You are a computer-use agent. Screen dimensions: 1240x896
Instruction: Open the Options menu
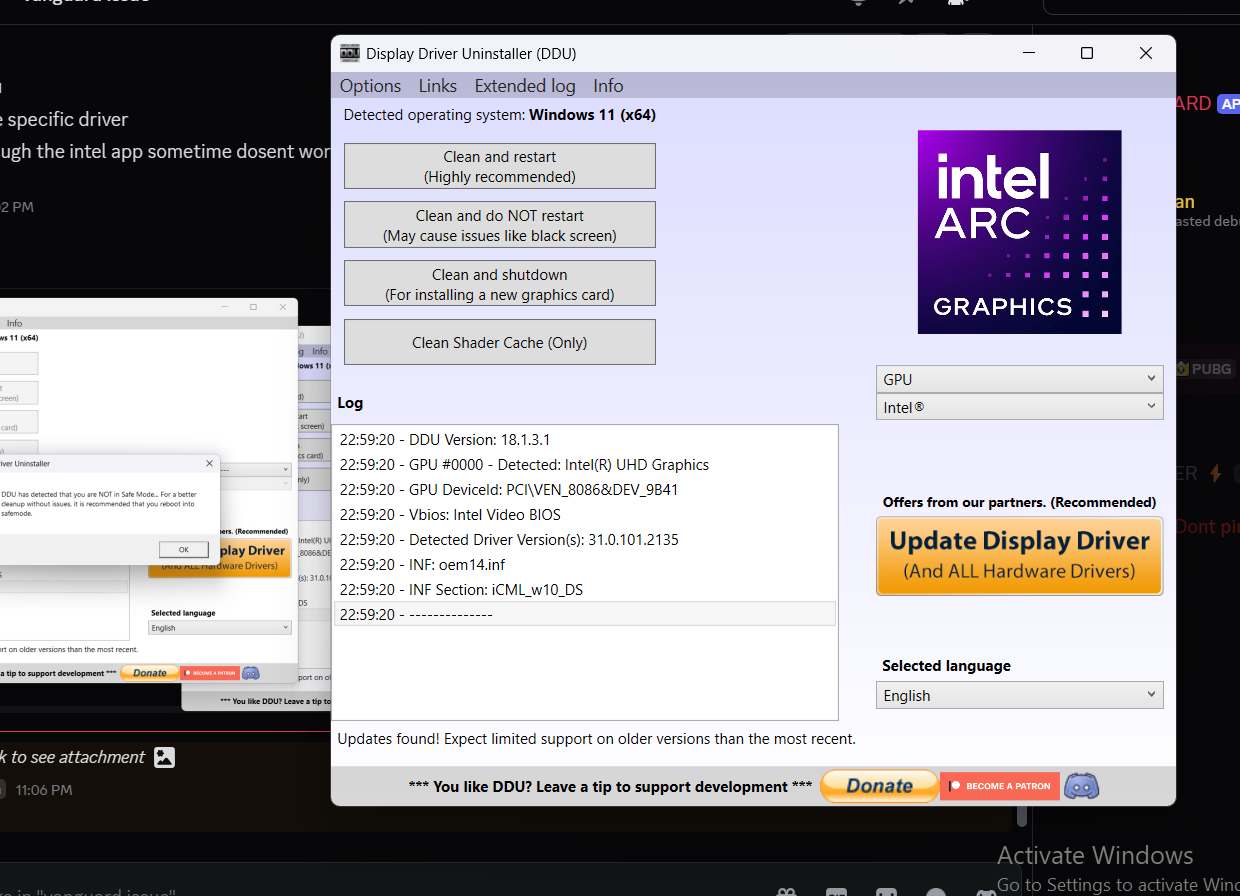(x=370, y=86)
